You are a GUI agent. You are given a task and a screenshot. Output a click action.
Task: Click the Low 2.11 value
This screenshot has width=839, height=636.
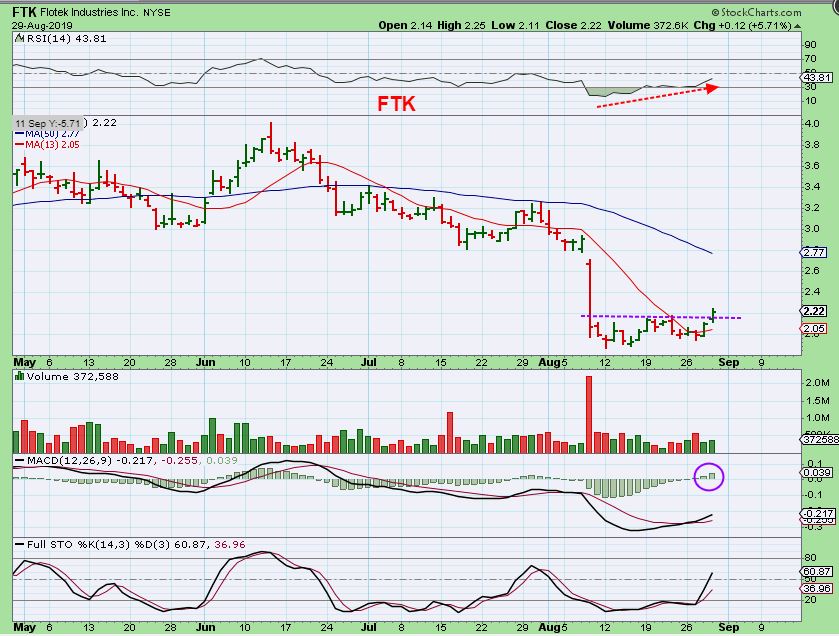click(x=516, y=25)
